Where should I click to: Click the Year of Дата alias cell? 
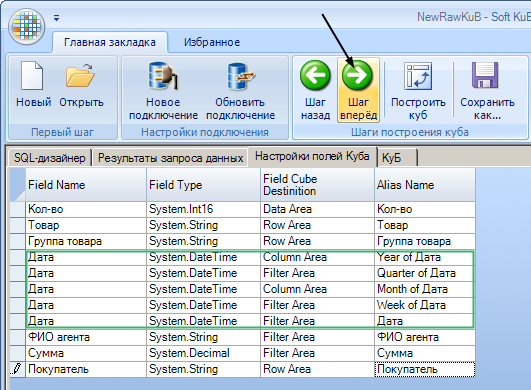point(425,257)
